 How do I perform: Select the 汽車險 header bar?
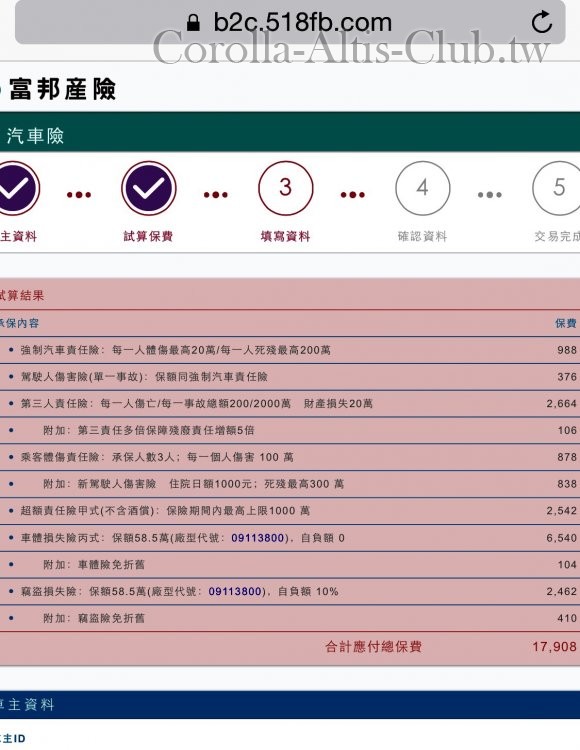coord(290,132)
